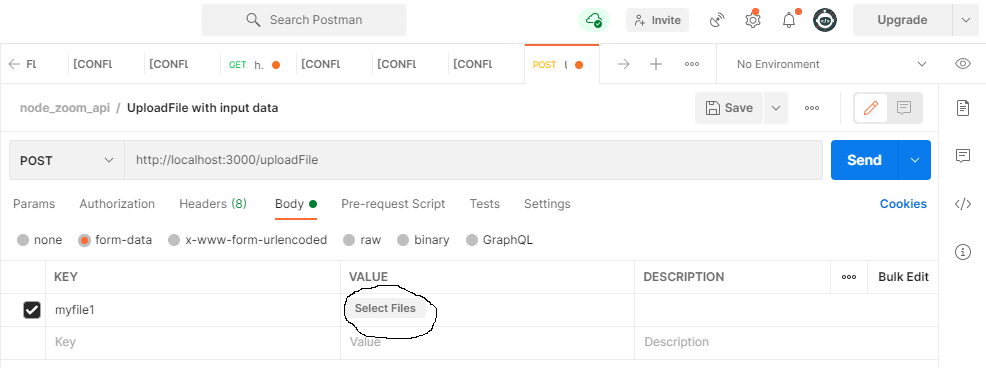The image size is (986, 368).
Task: Open the node_zoom_api collection breadcrumb
Action: (65, 108)
